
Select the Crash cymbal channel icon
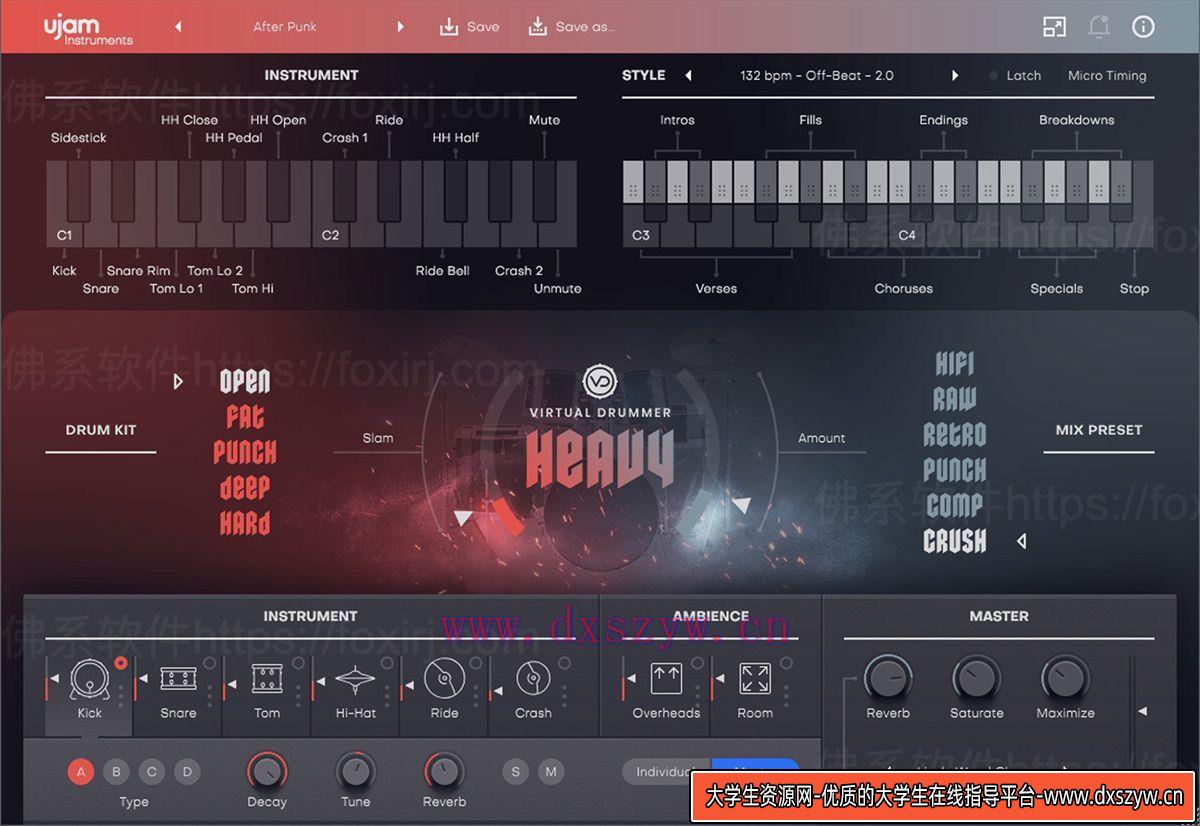point(533,680)
